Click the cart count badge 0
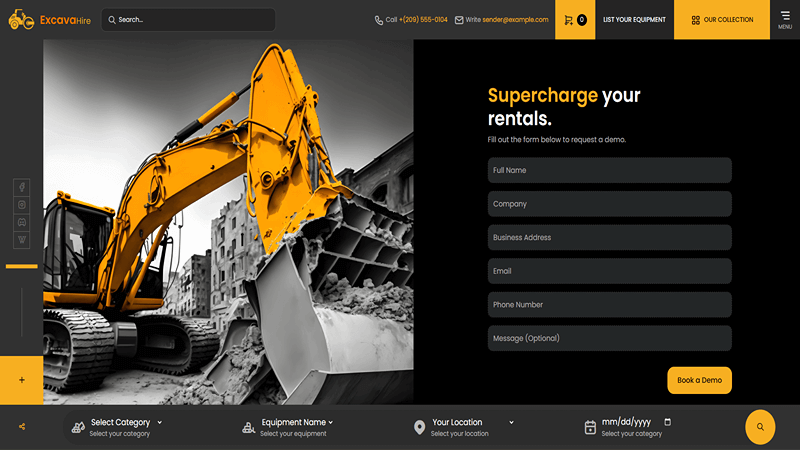 pos(582,20)
